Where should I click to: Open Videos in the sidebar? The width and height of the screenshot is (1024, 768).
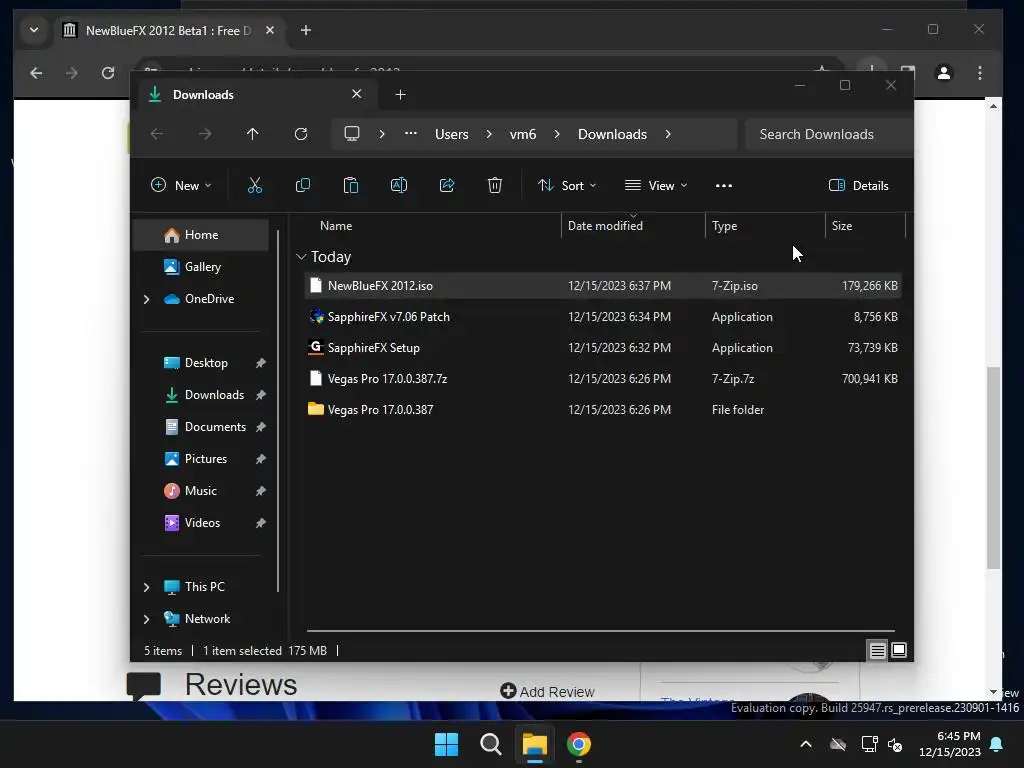click(200, 522)
